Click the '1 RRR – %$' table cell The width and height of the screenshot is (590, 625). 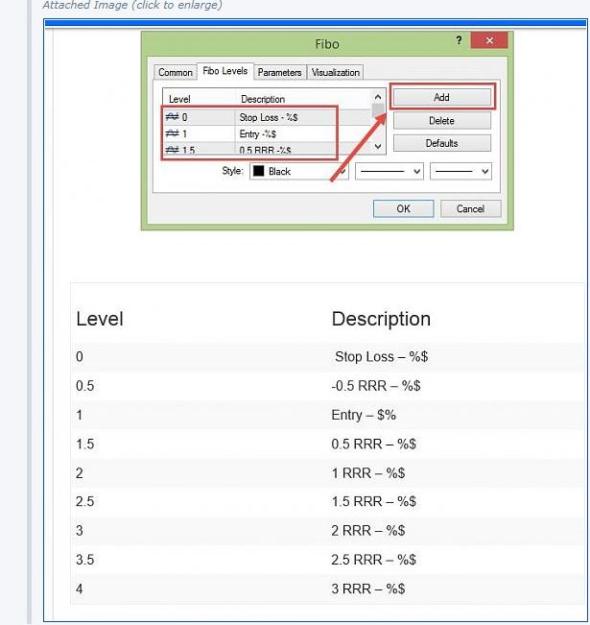coord(368,473)
